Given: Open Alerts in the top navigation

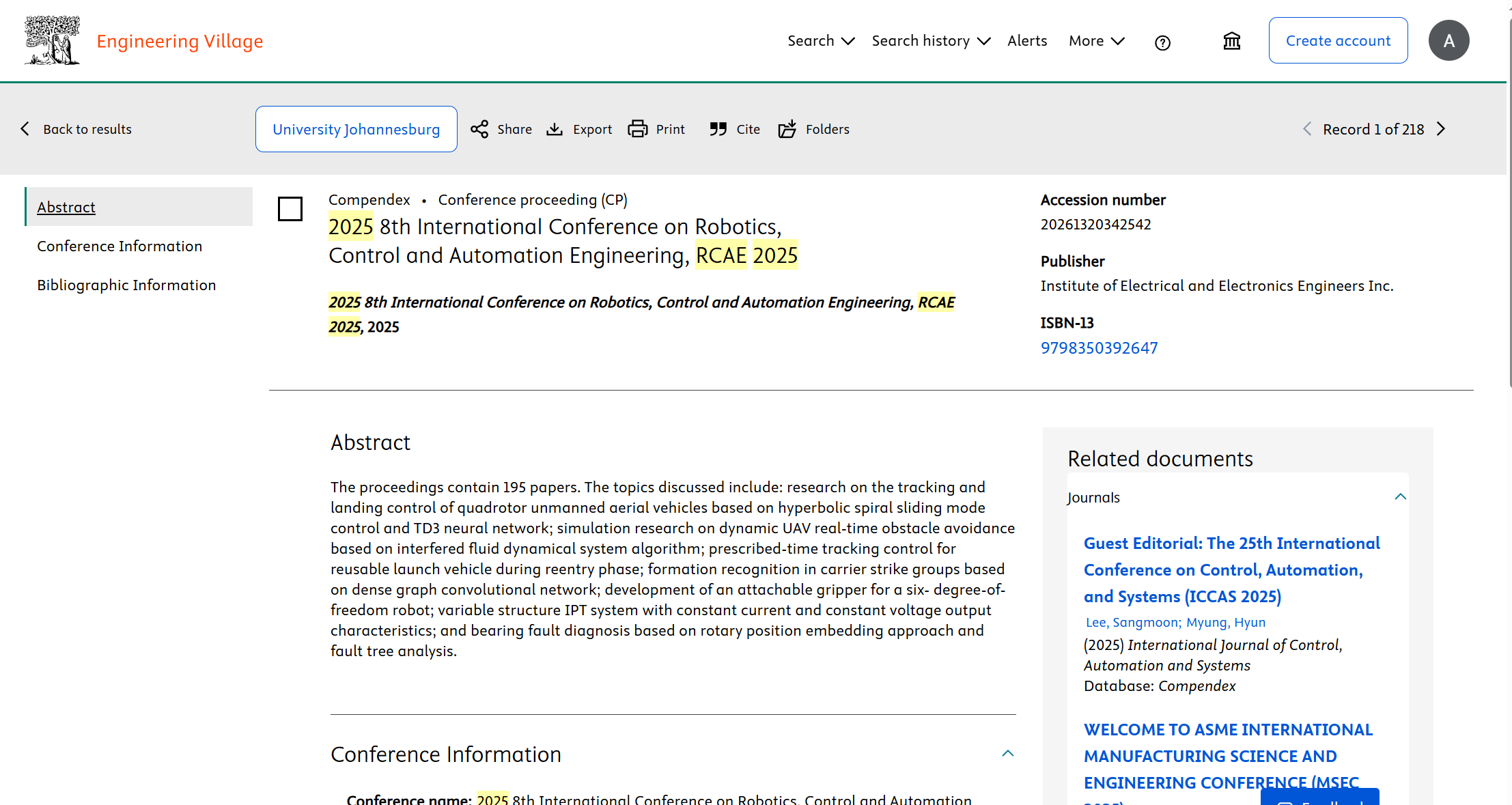Looking at the screenshot, I should tap(1026, 41).
